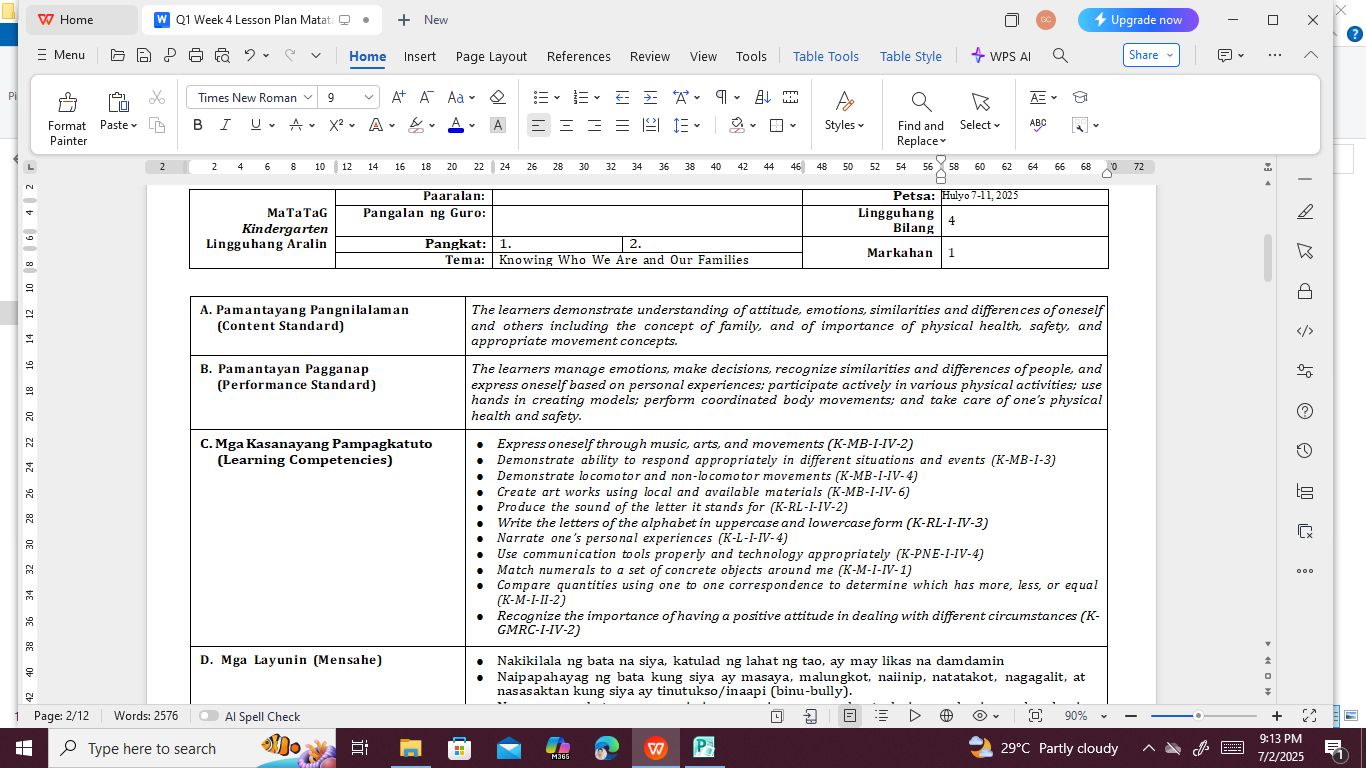The height and width of the screenshot is (768, 1366).
Task: Open the code icon in right sidebar
Action: point(1305,331)
